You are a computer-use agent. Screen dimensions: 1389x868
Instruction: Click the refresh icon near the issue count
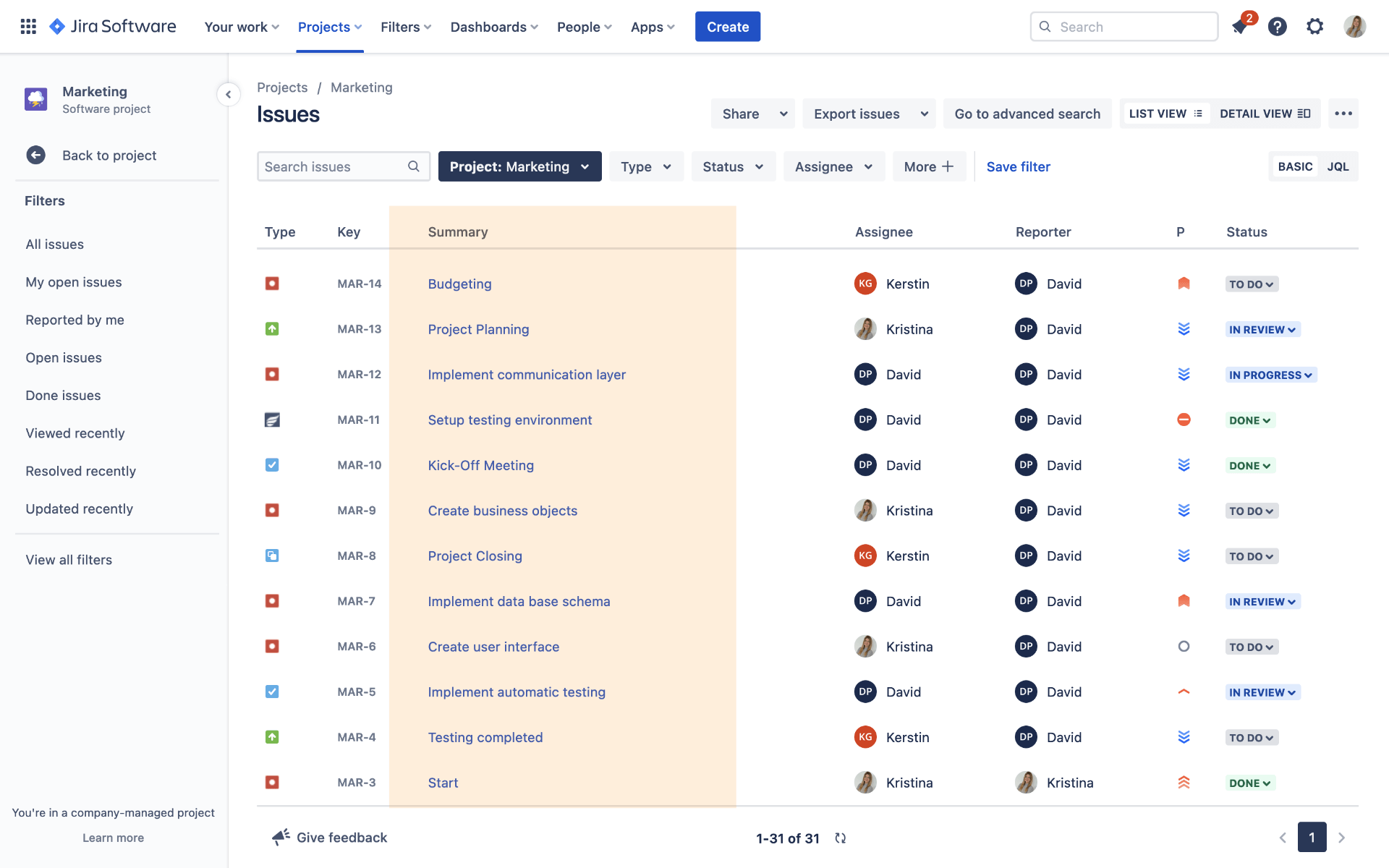[x=841, y=838]
